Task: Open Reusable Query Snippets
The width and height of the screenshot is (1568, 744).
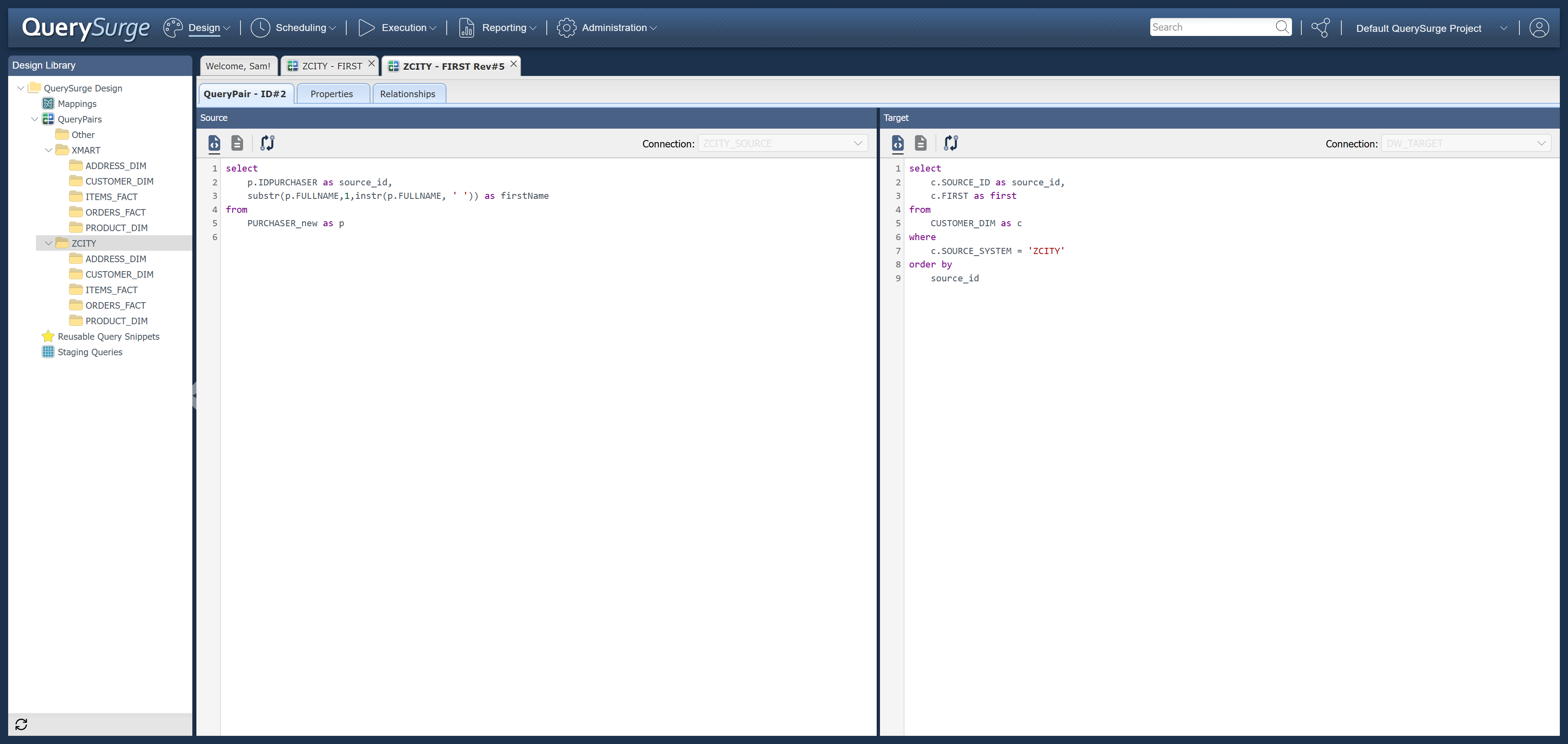Action: click(108, 337)
